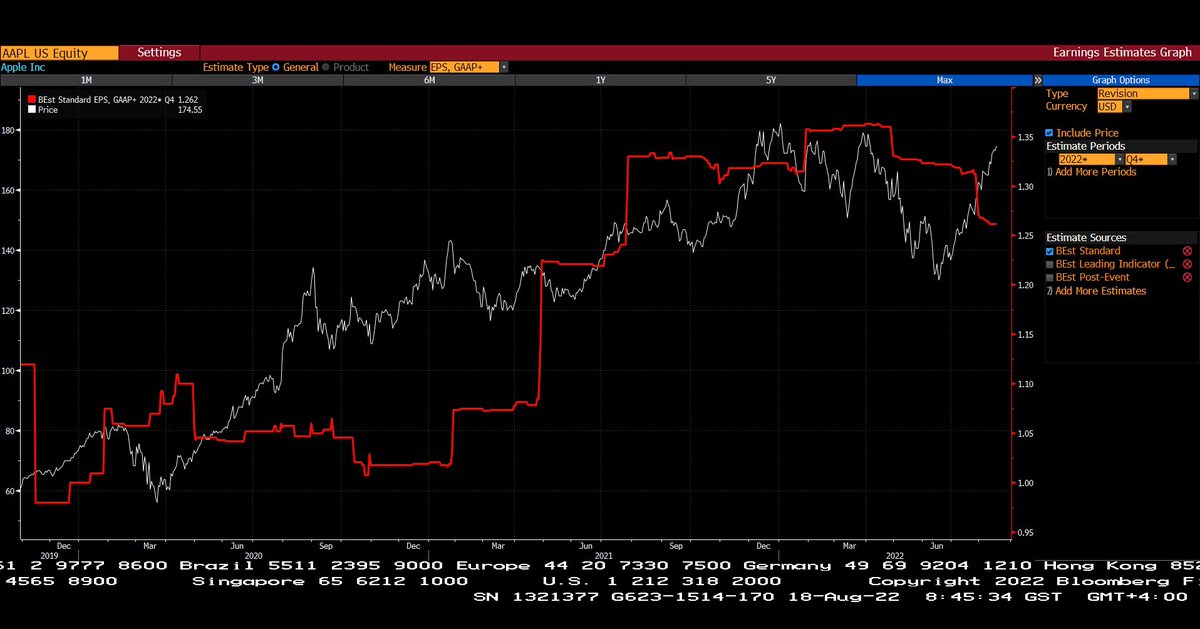The width and height of the screenshot is (1200, 629).
Task: Select the Max time range tab
Action: point(944,80)
